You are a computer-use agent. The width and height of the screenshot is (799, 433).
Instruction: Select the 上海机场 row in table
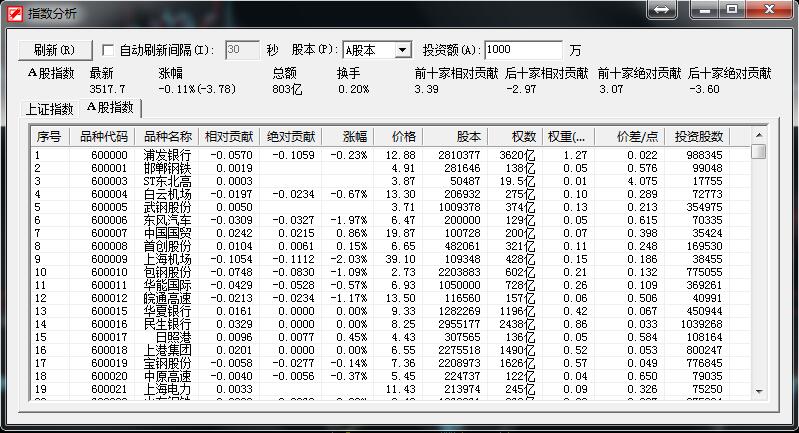click(167, 258)
